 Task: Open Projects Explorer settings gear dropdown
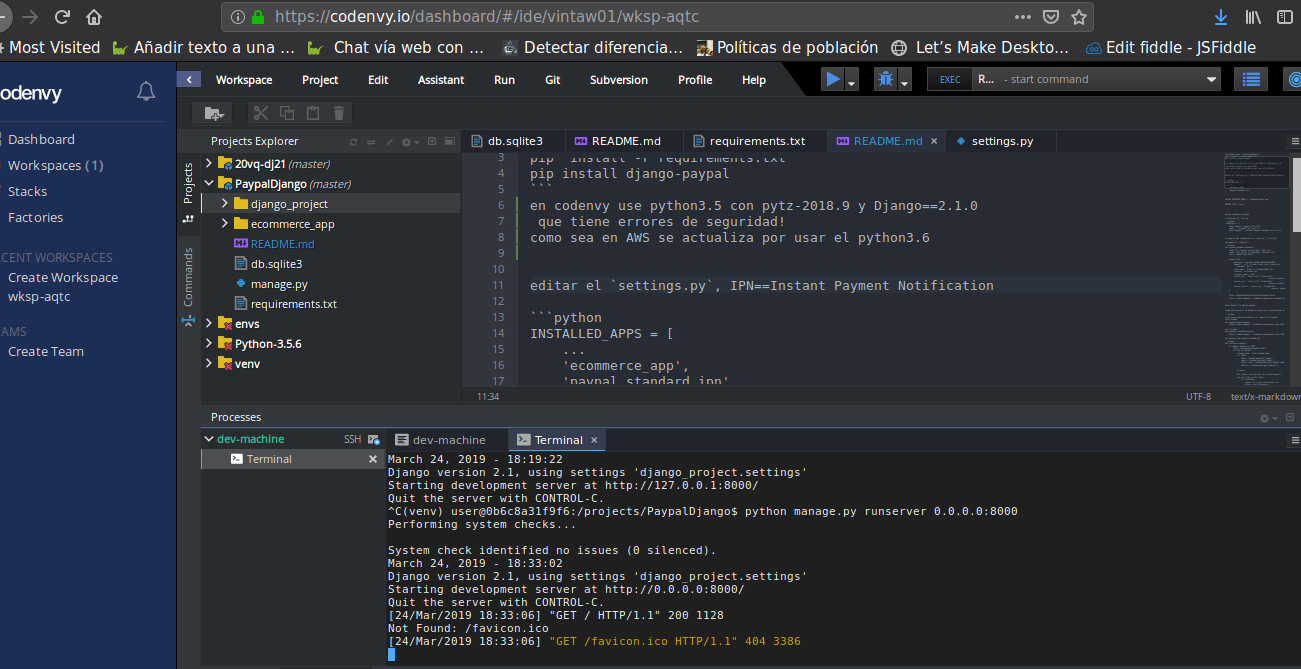click(x=410, y=142)
